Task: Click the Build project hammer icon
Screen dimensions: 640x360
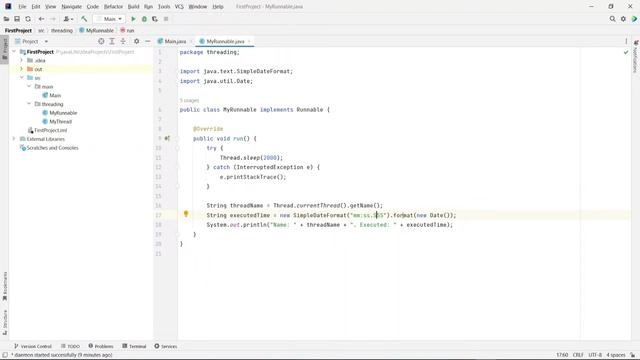Action: [x=84, y=19]
